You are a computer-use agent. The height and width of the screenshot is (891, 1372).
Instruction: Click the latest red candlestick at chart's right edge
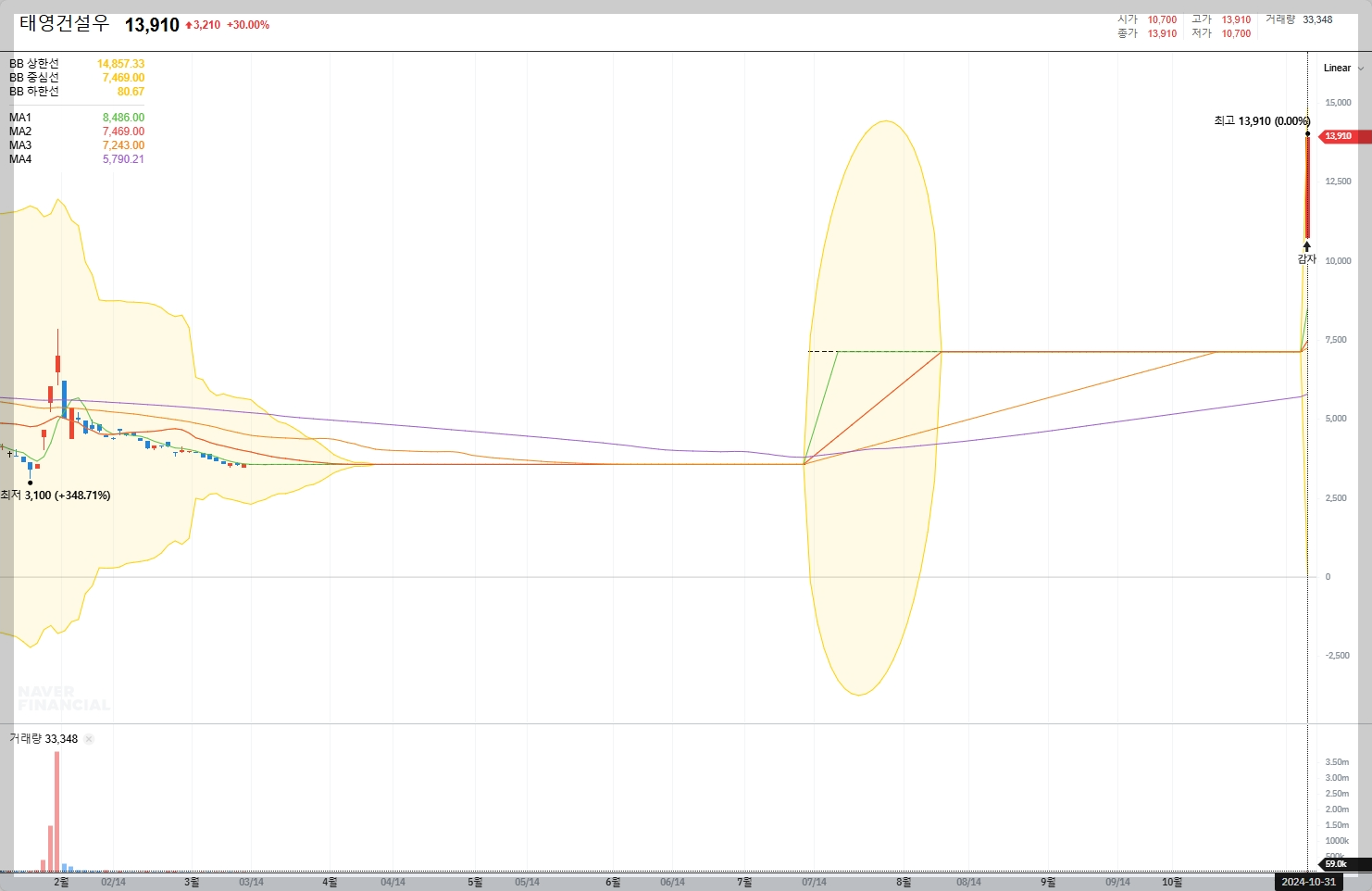pos(1307,186)
